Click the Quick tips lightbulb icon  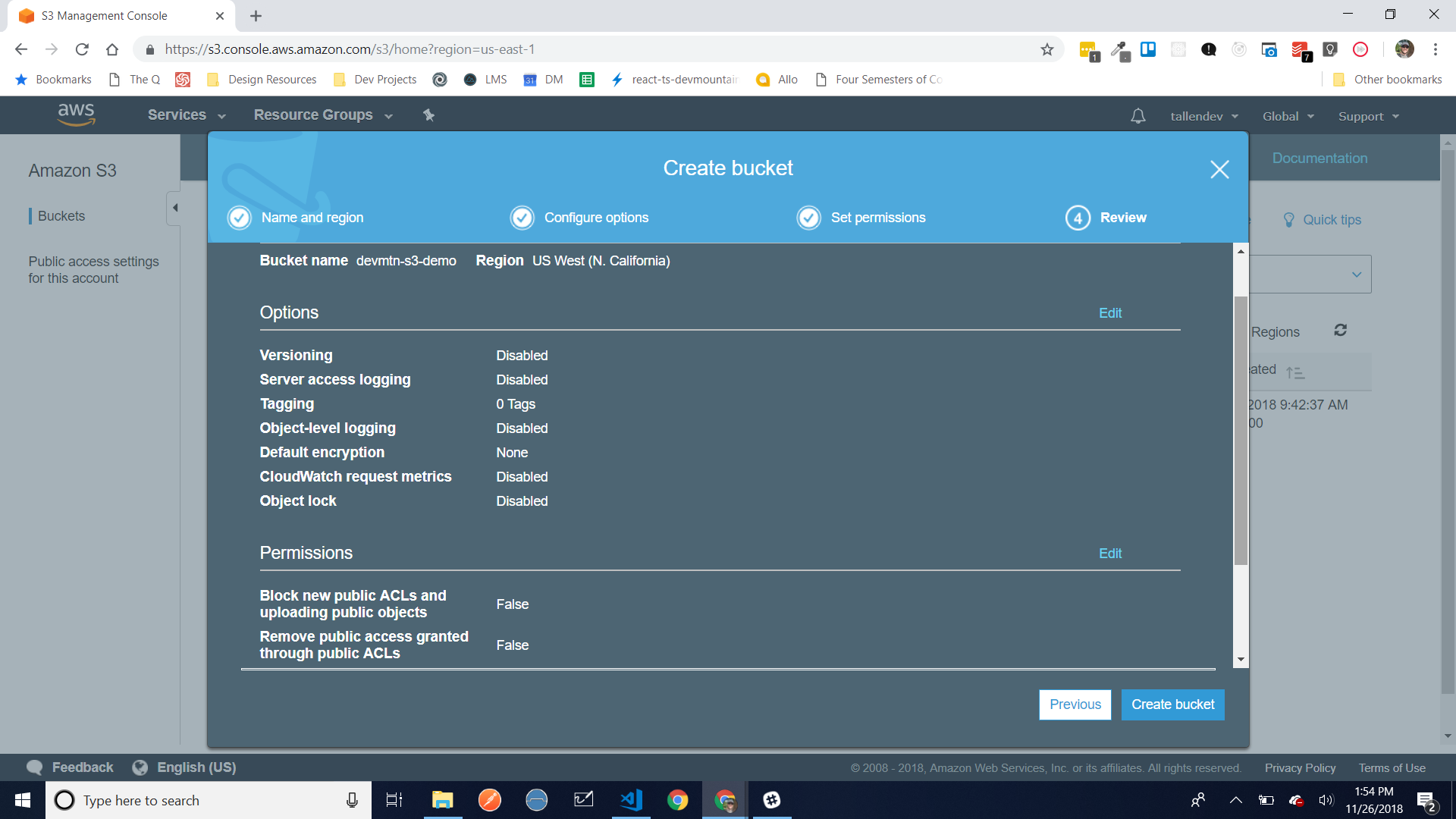pyautogui.click(x=1288, y=220)
